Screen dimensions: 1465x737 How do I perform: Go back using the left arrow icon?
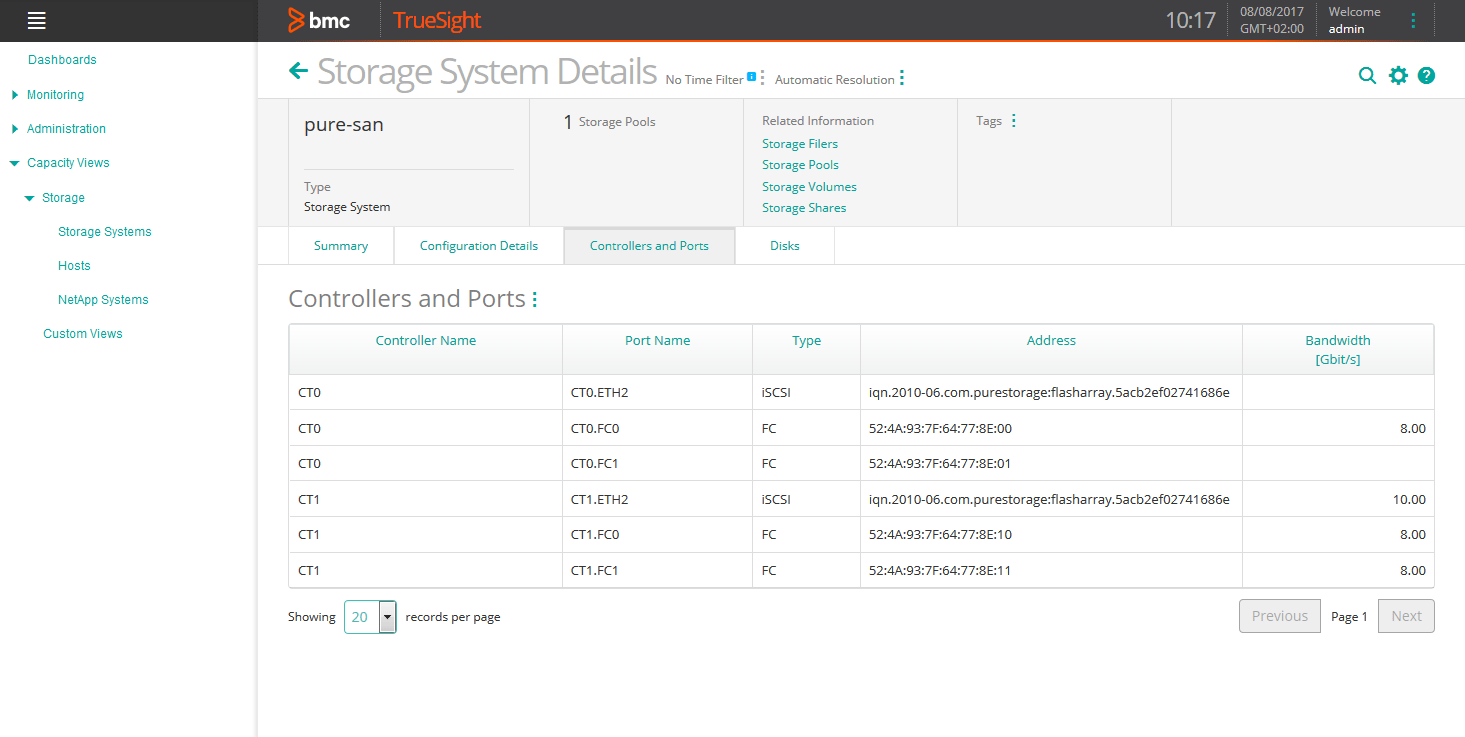(298, 70)
